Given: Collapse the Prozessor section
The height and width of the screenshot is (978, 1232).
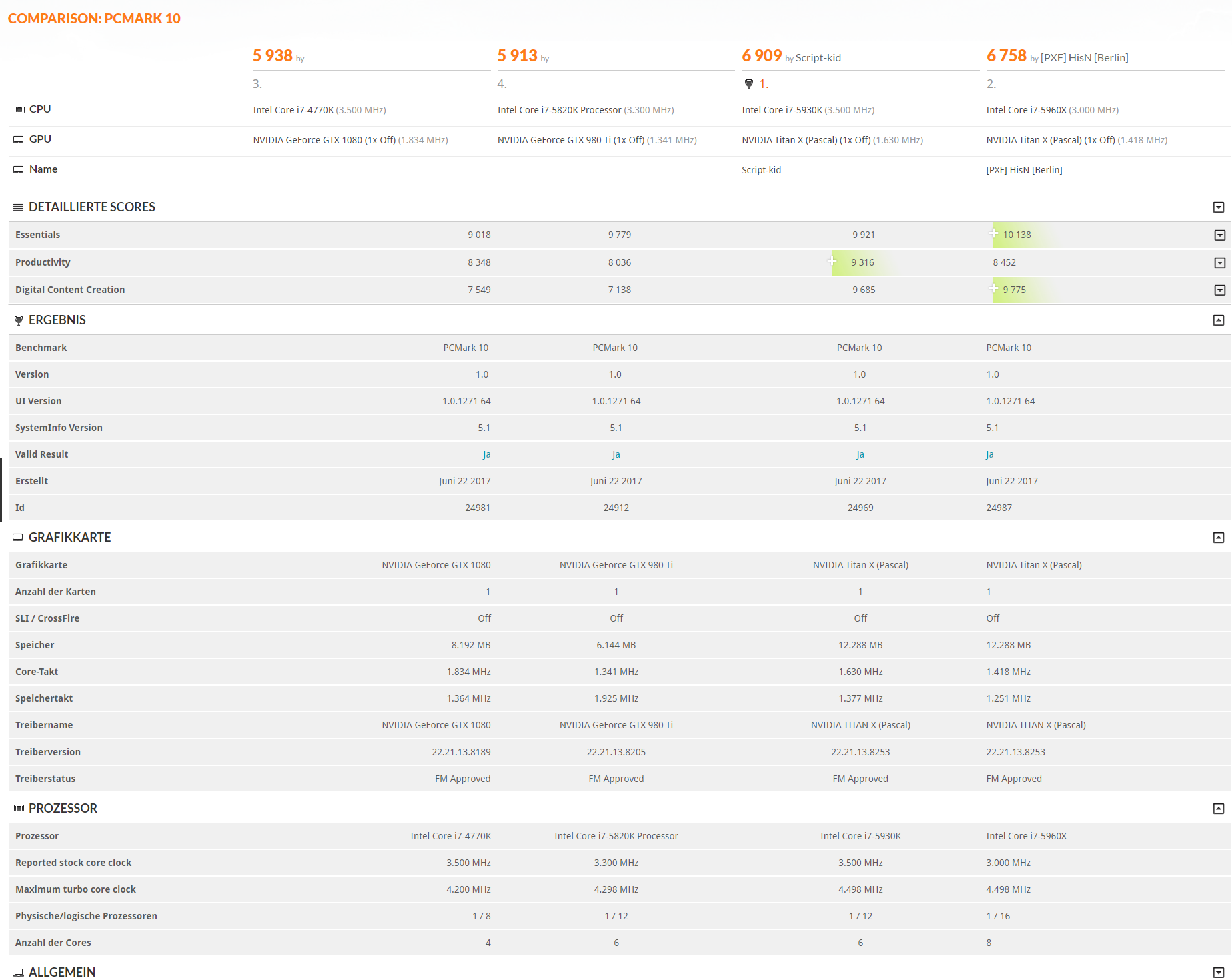Looking at the screenshot, I should [x=1219, y=809].
